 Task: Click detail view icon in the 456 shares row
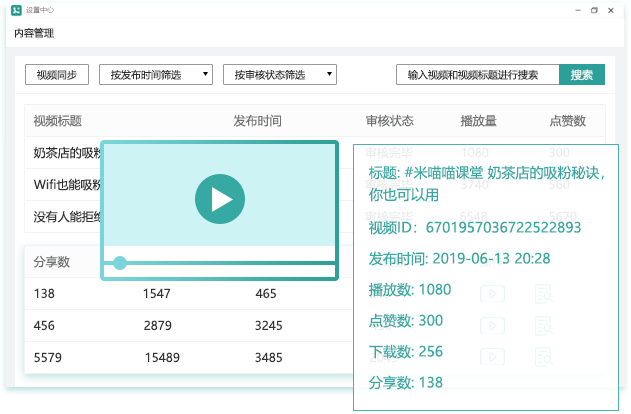point(544,326)
